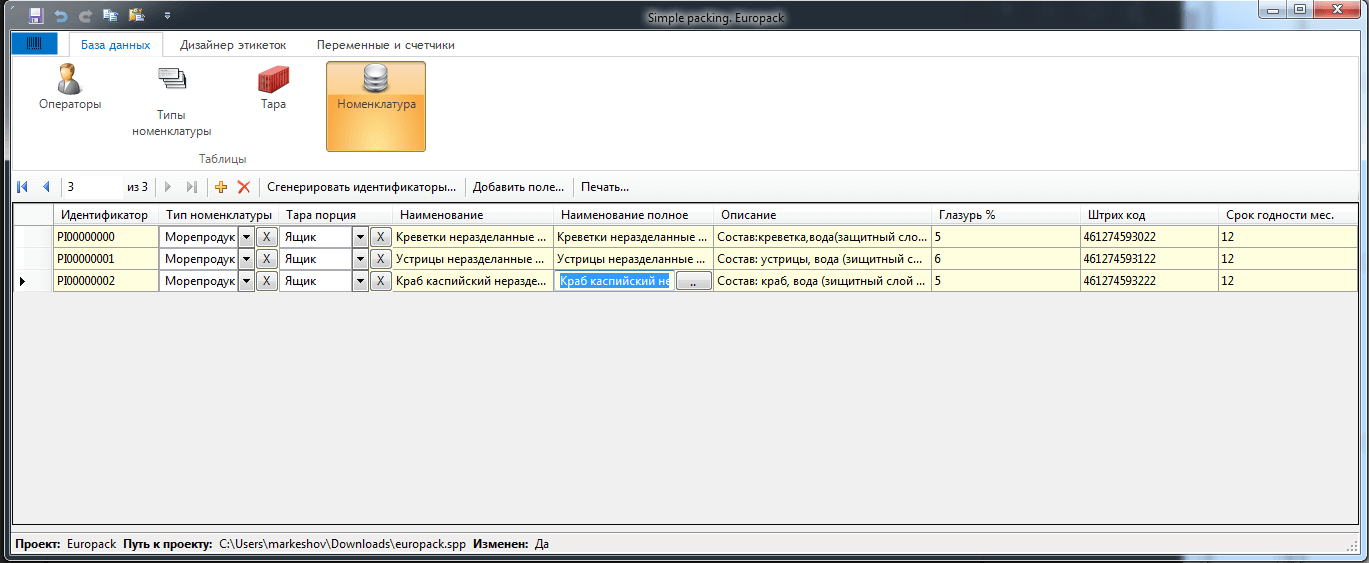The image size is (1369, 563).
Task: Go to previous record arrow
Action: [45, 187]
